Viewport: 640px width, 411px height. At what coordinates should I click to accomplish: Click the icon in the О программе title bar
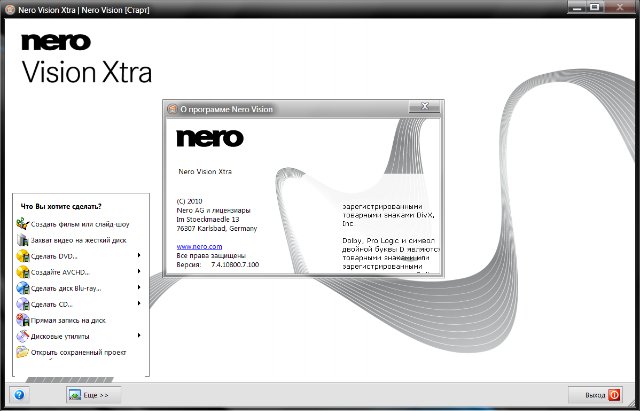(172, 109)
